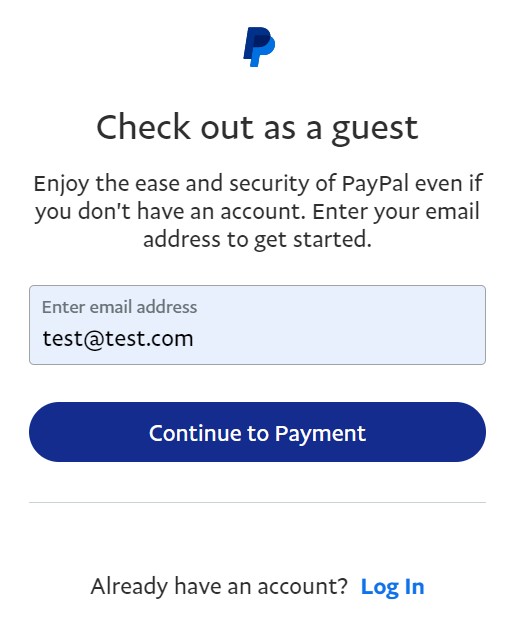Click the word 'PayPal' in the description
518x641 pixels.
[375, 184]
